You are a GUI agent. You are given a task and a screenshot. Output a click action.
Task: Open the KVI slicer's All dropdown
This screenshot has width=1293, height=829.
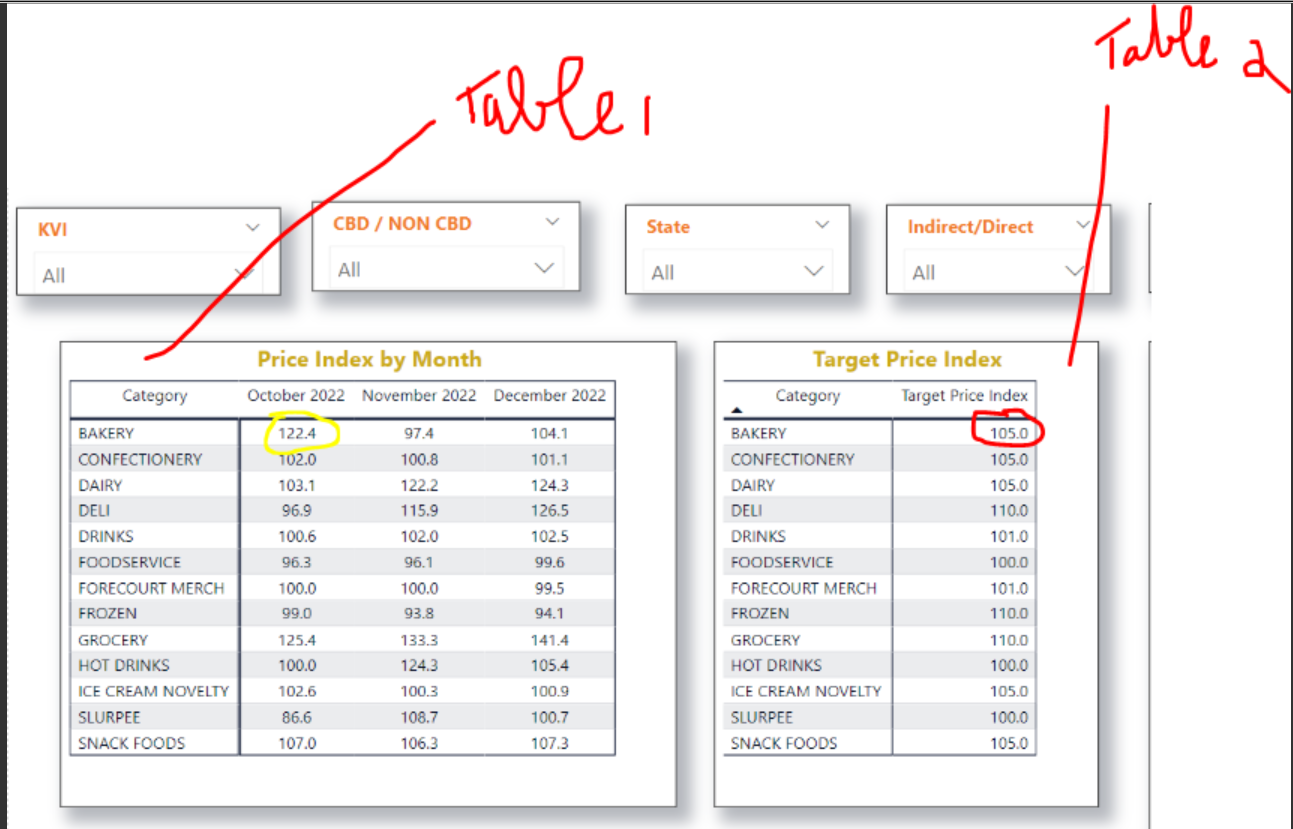148,275
